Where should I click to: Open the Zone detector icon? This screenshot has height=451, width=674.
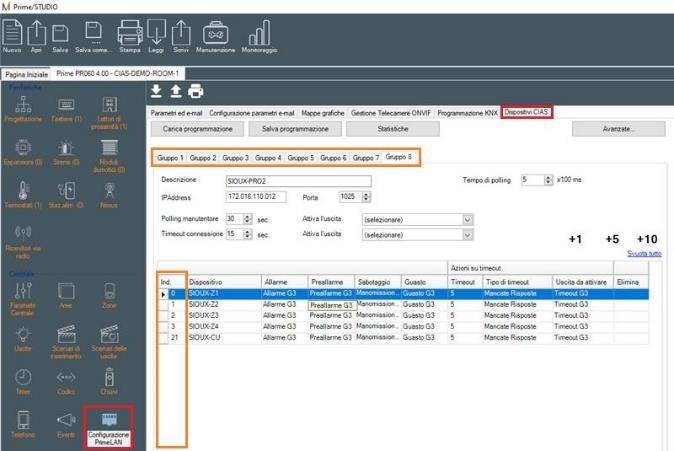coord(109,291)
